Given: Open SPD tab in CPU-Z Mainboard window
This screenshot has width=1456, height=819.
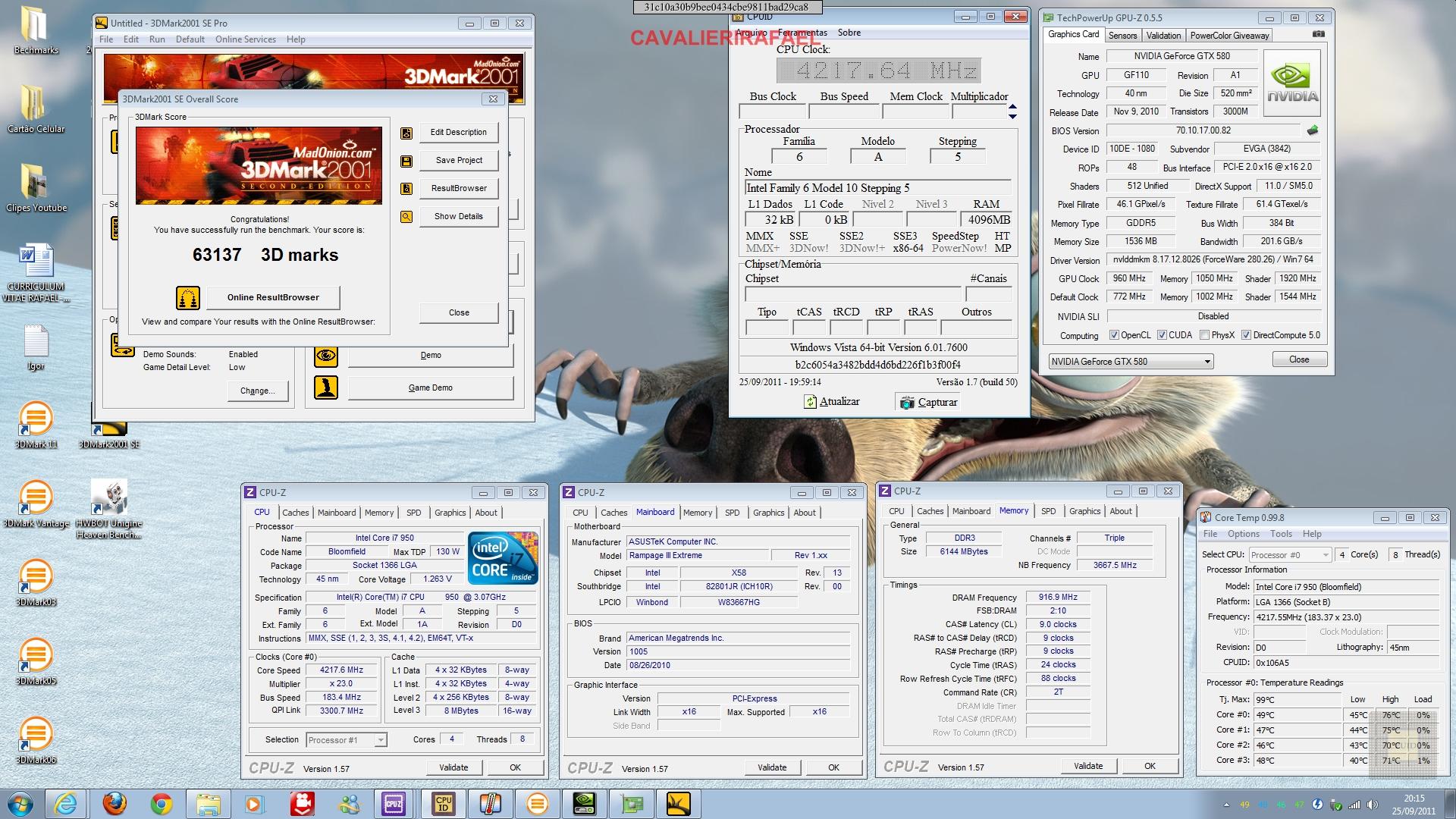Looking at the screenshot, I should pos(732,513).
